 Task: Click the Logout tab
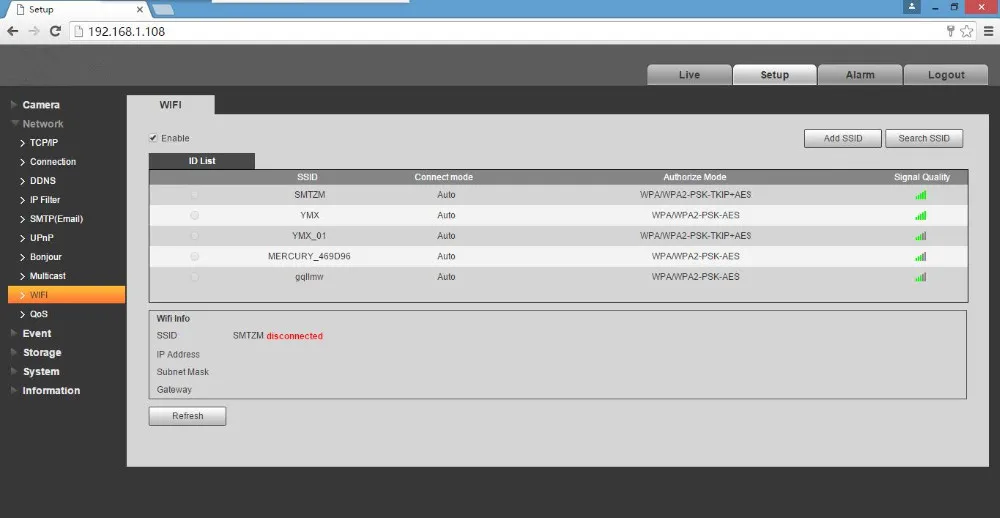click(x=946, y=75)
